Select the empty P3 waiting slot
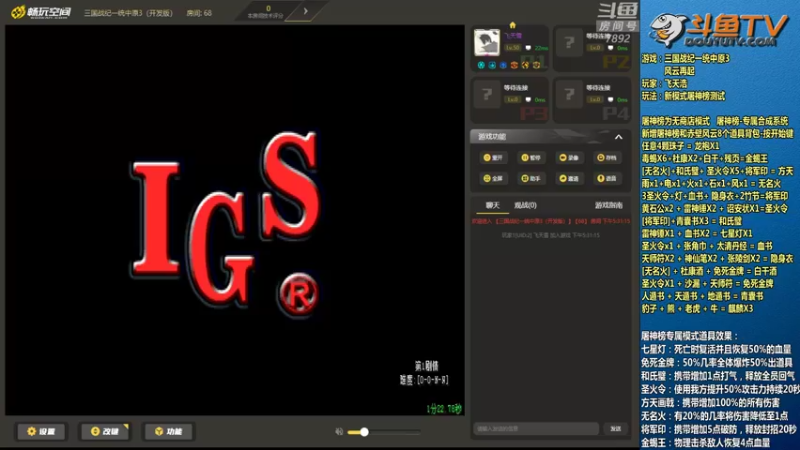 510,100
